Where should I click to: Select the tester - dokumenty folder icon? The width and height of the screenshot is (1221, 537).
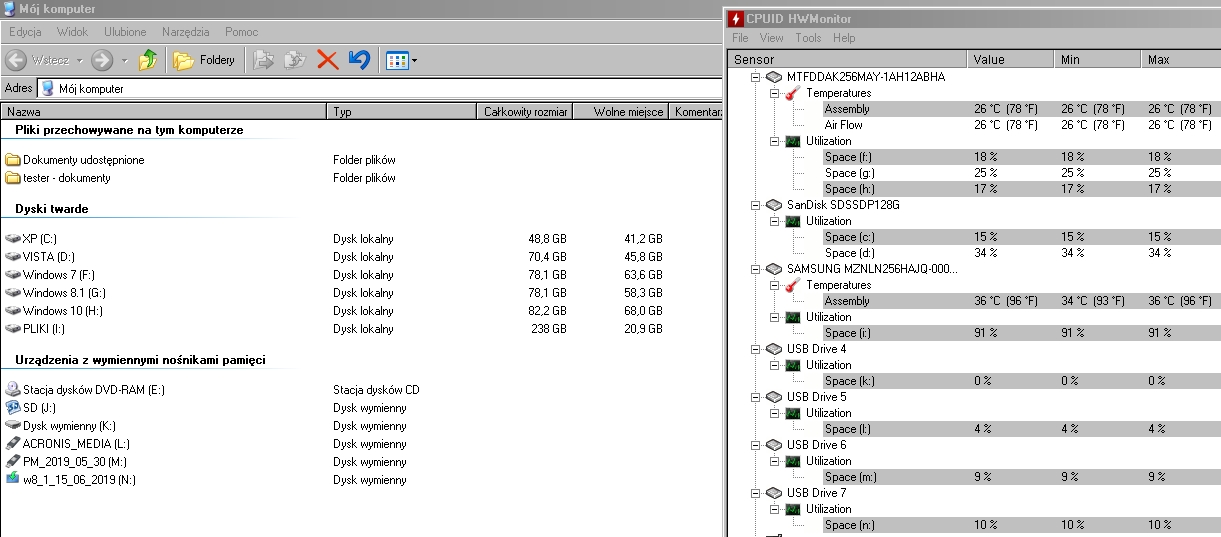(13, 178)
